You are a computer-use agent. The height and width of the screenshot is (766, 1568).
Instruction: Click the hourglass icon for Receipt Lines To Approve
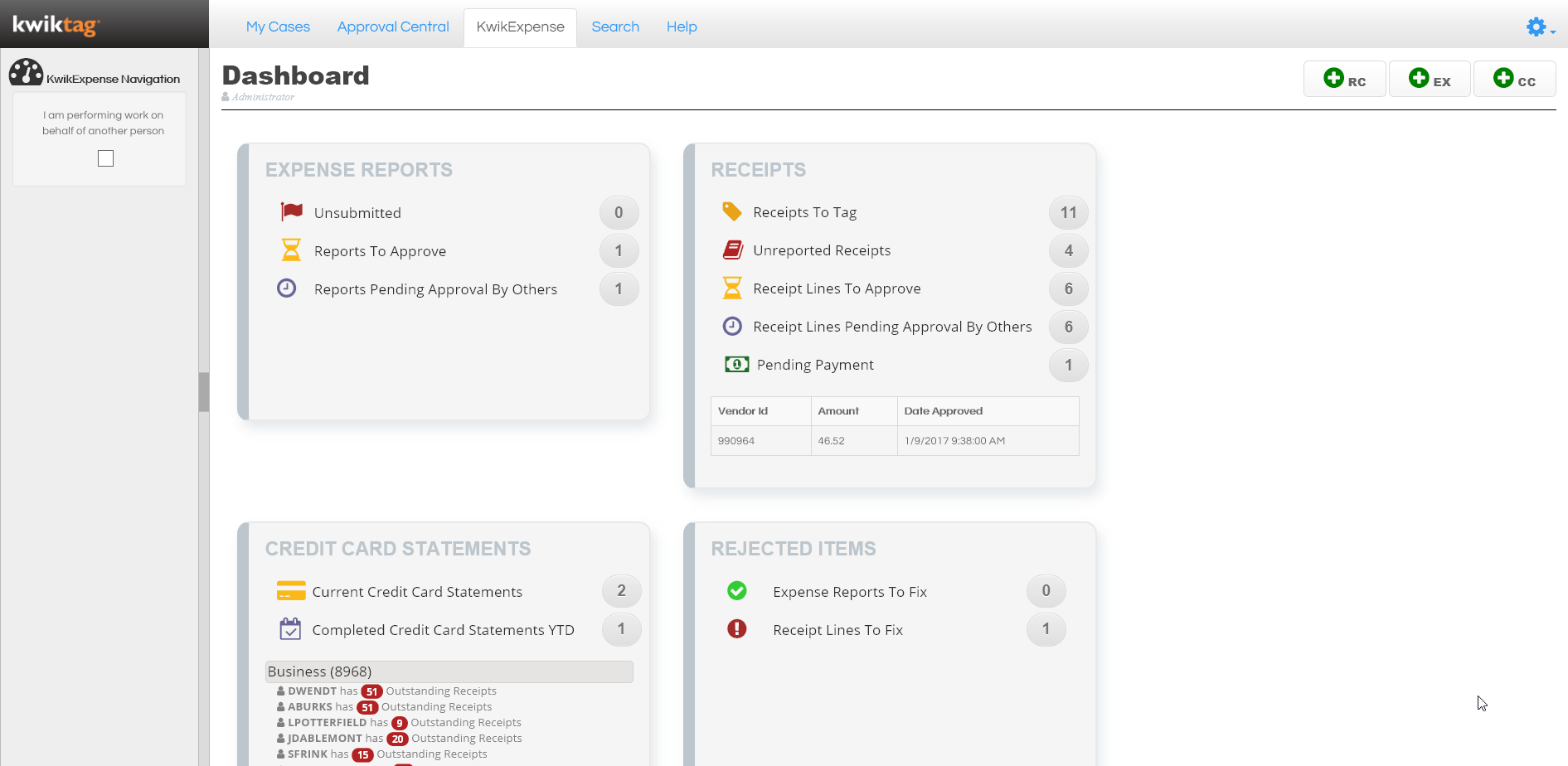(x=732, y=288)
